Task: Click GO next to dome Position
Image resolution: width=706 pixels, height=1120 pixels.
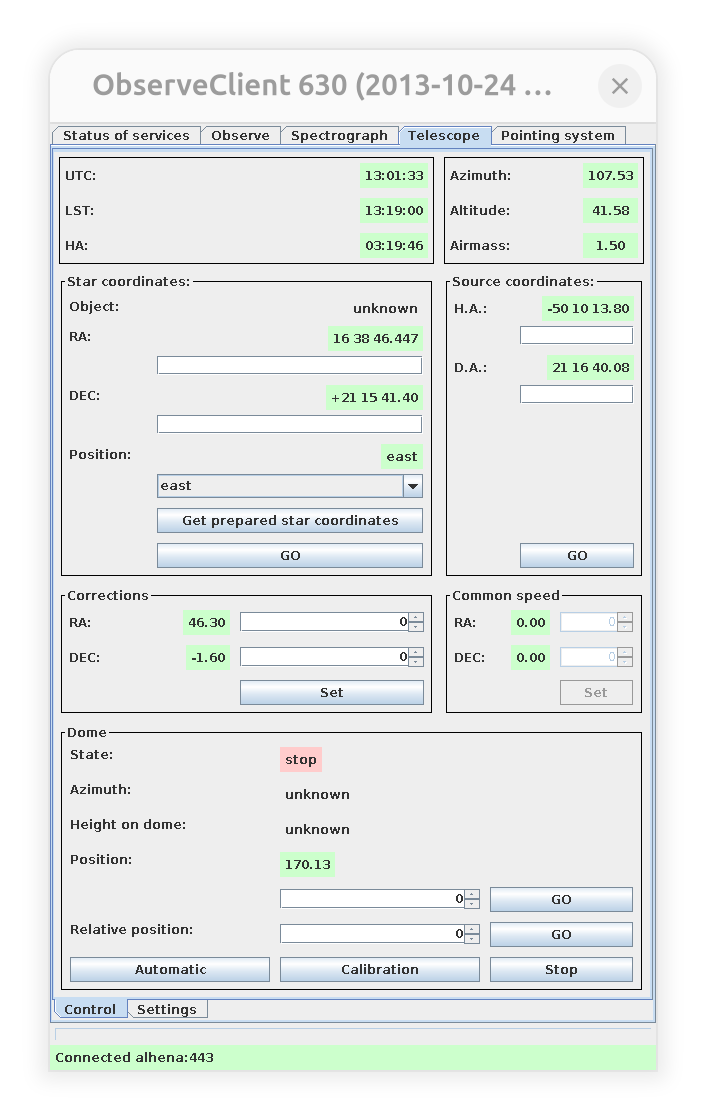Action: 561,900
